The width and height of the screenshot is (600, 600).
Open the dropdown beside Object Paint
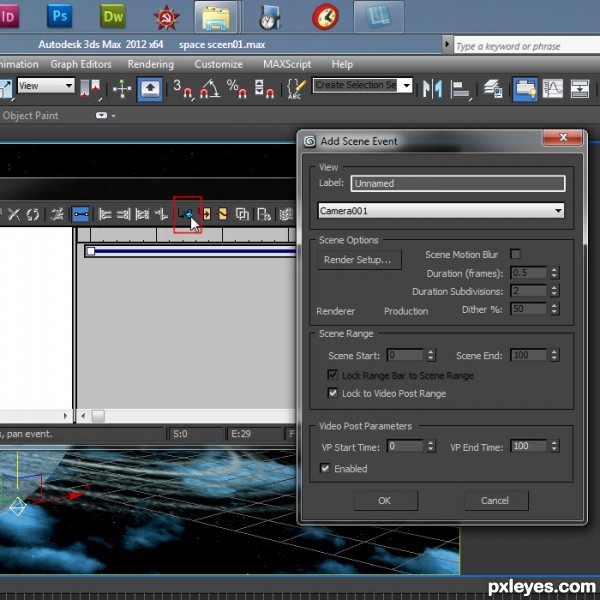(x=105, y=115)
